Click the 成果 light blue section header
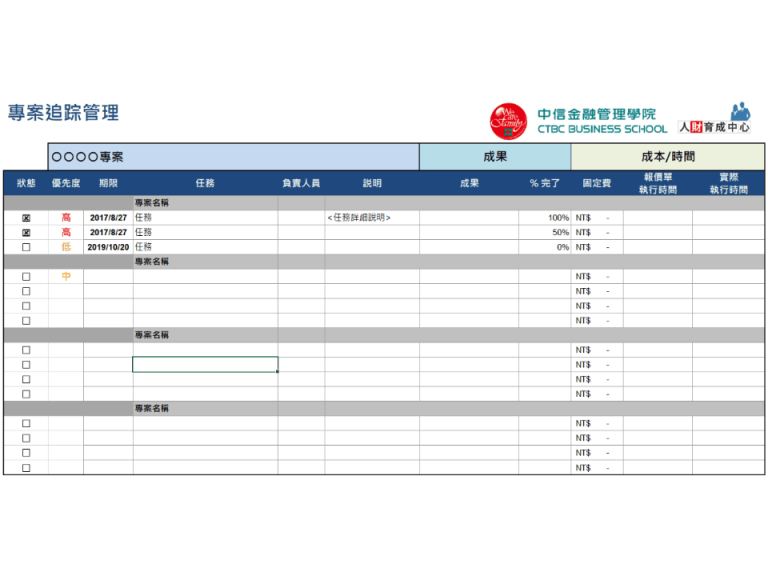 494,157
